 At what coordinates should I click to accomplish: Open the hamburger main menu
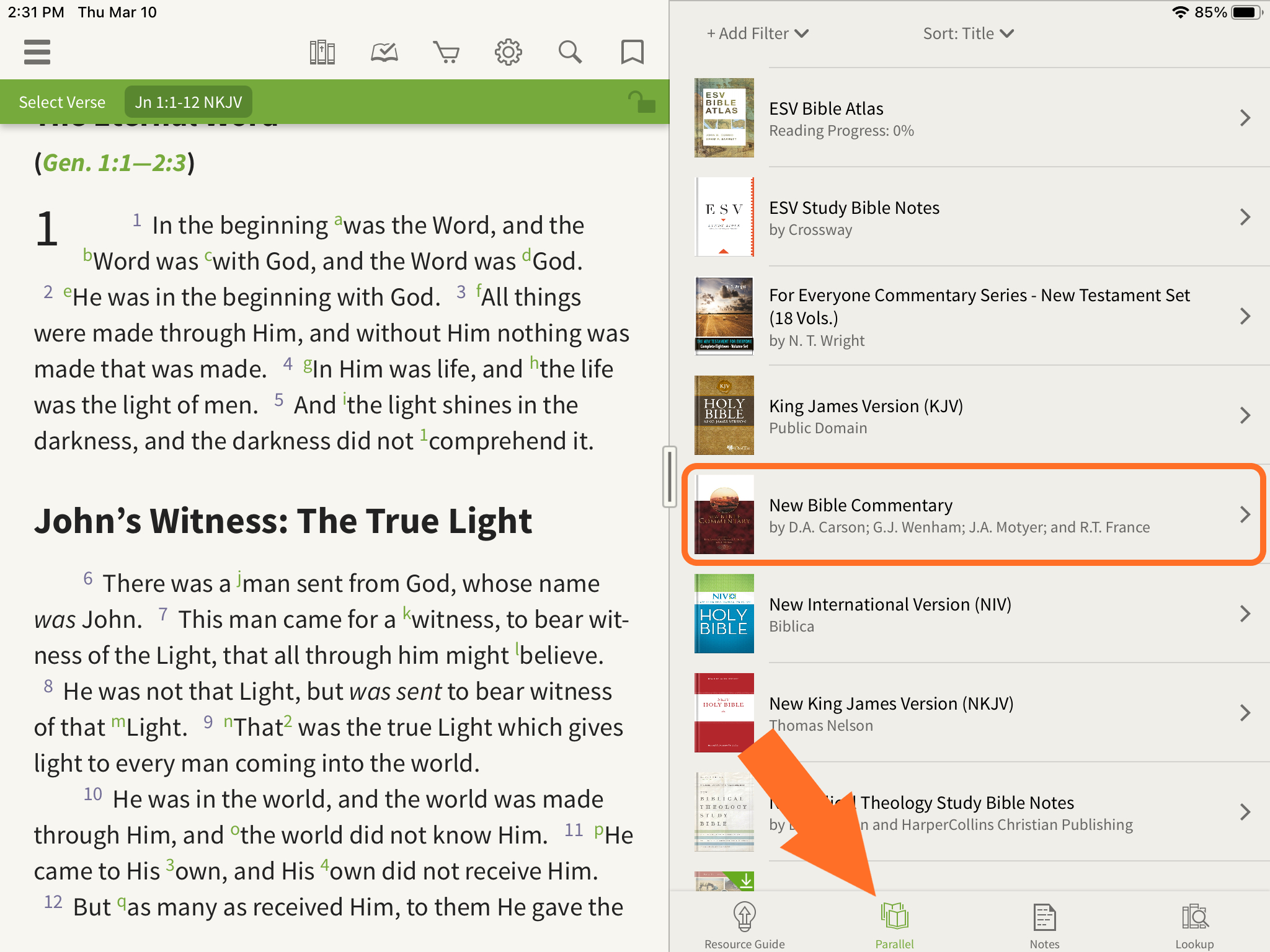[37, 52]
